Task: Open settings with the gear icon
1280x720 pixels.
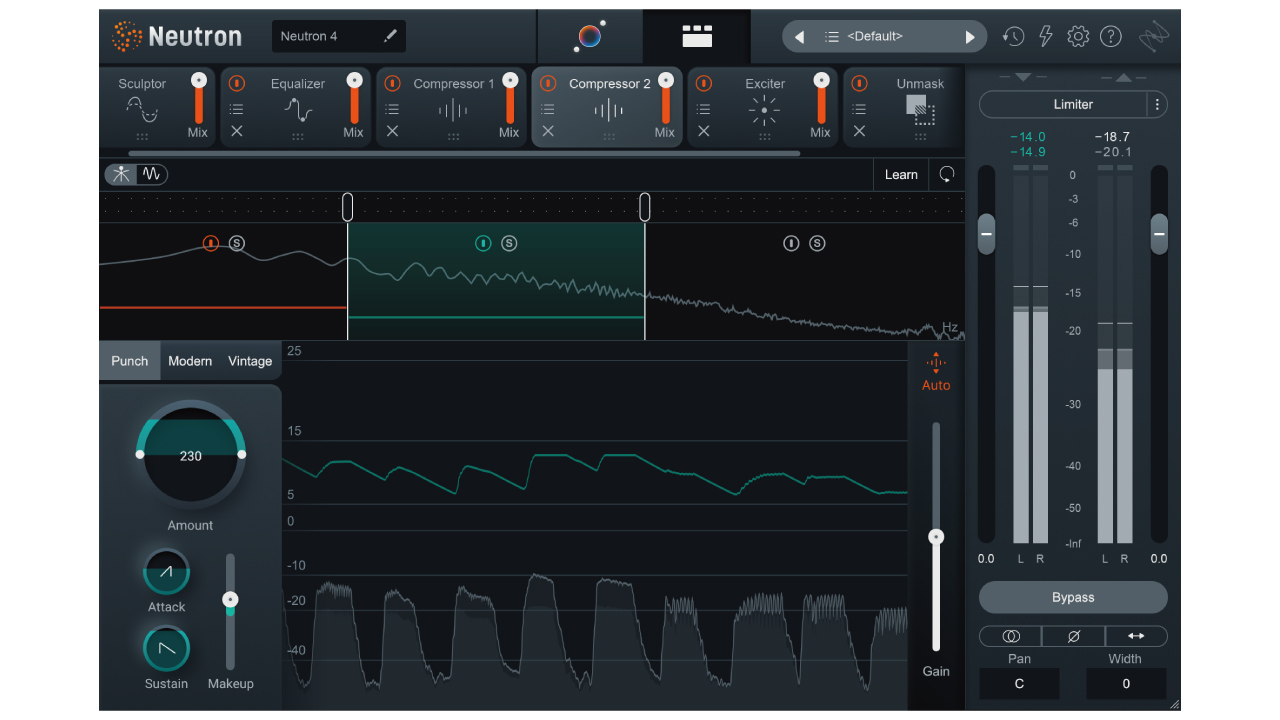Action: (1078, 37)
